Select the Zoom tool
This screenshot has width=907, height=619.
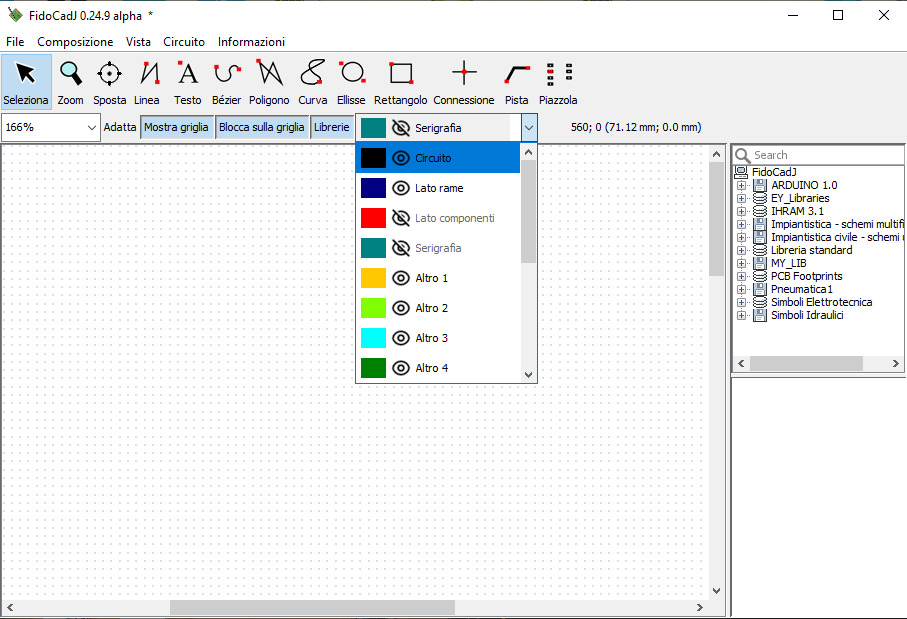click(70, 82)
